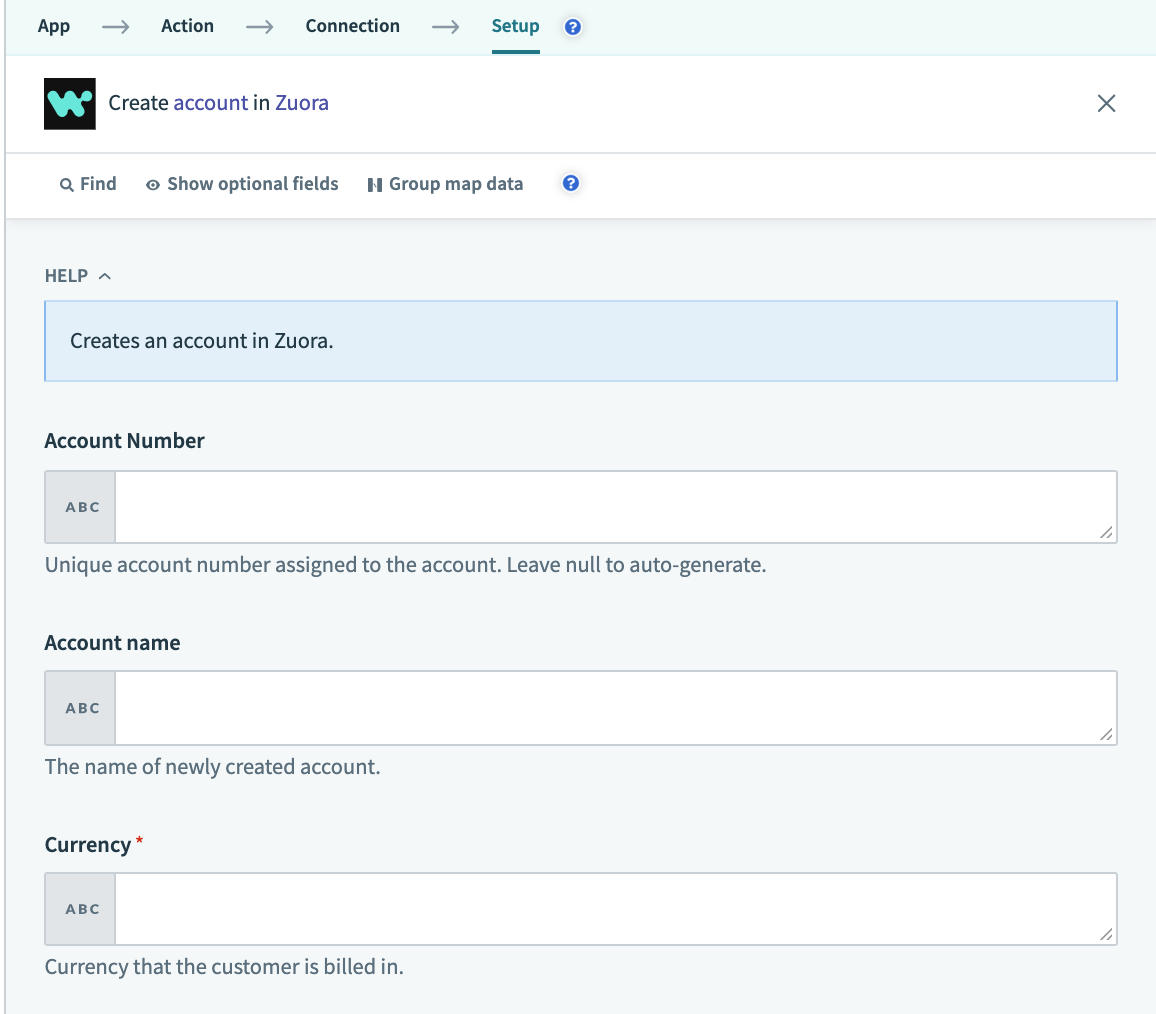Switch to the App step
Image resolution: width=1156 pixels, height=1014 pixels.
[x=54, y=27]
